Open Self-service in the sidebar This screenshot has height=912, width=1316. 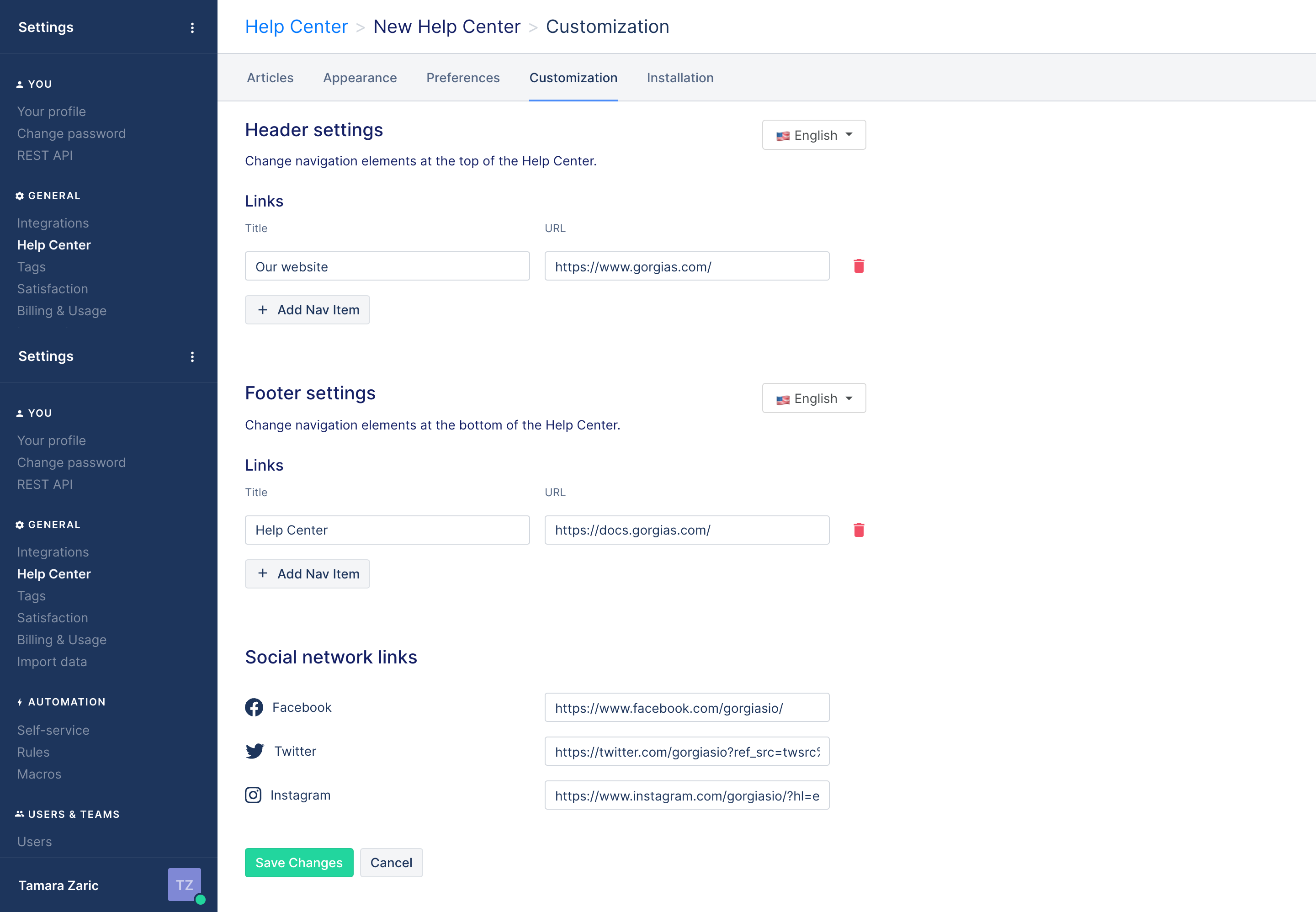(53, 730)
